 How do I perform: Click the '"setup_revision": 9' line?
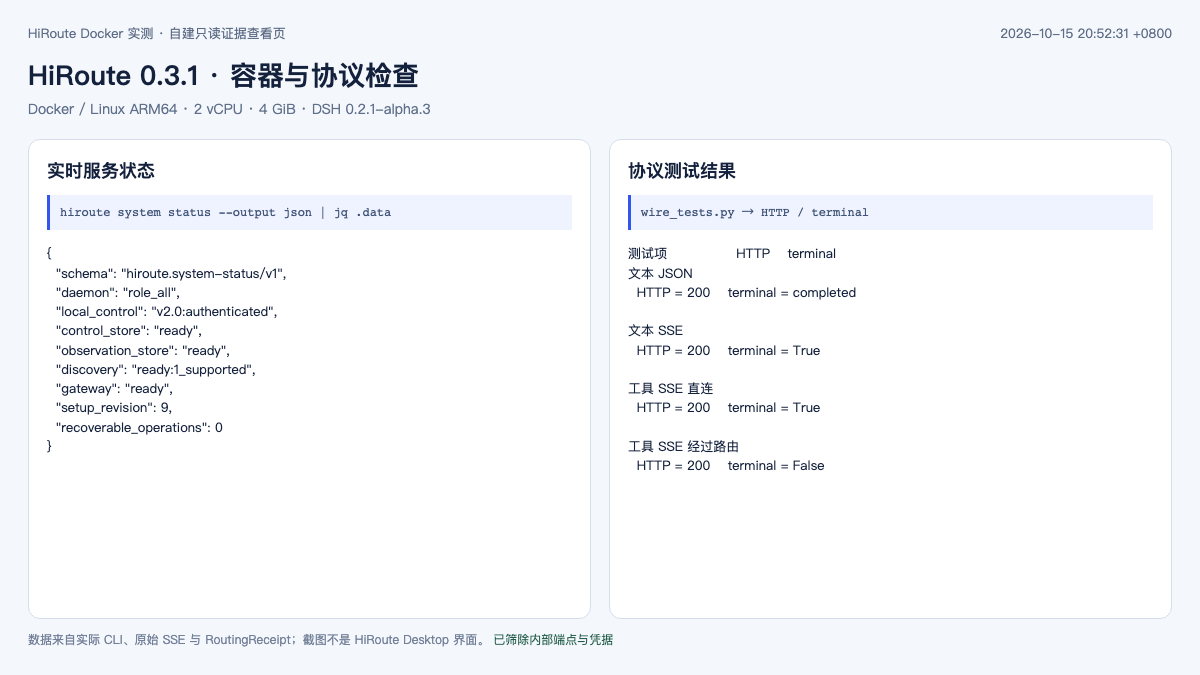pos(114,408)
